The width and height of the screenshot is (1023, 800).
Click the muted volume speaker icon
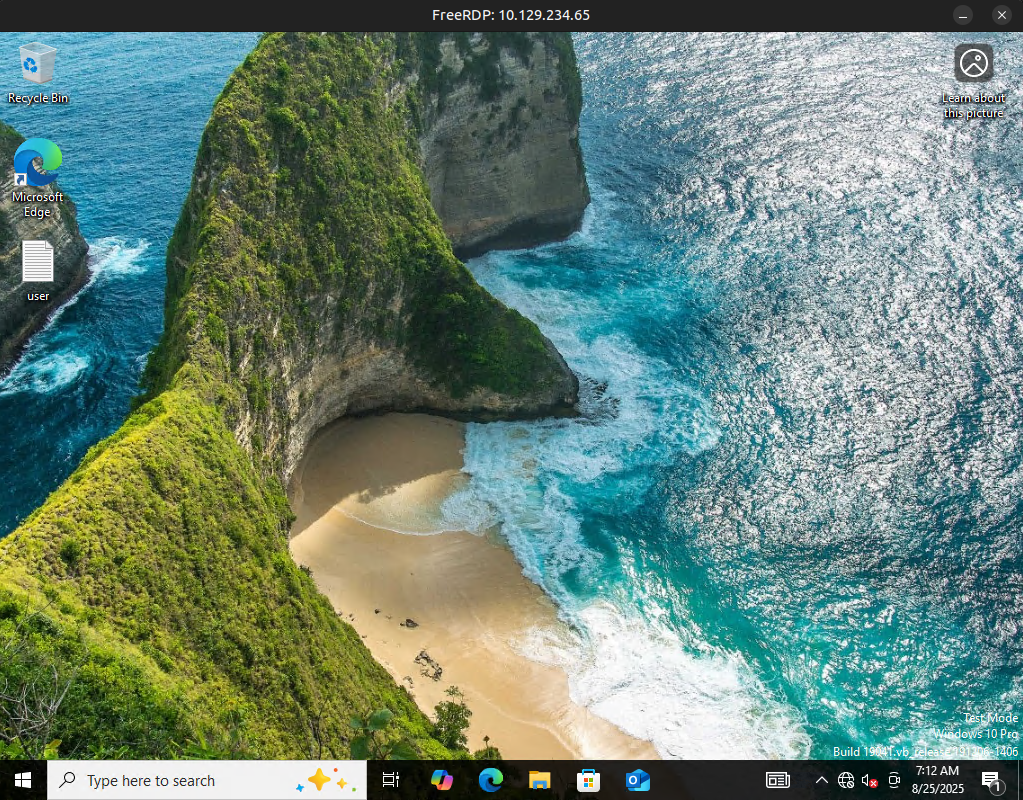tap(870, 780)
